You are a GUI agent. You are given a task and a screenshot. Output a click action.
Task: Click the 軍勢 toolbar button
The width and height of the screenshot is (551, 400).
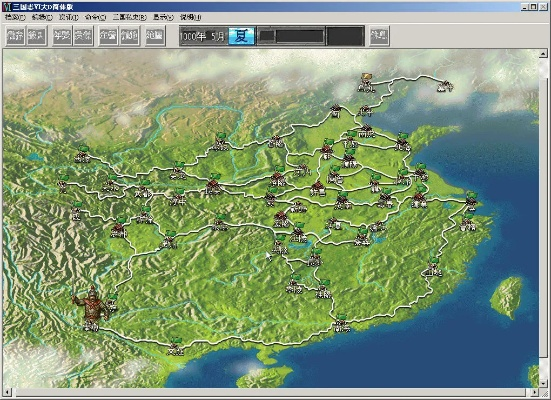62,36
